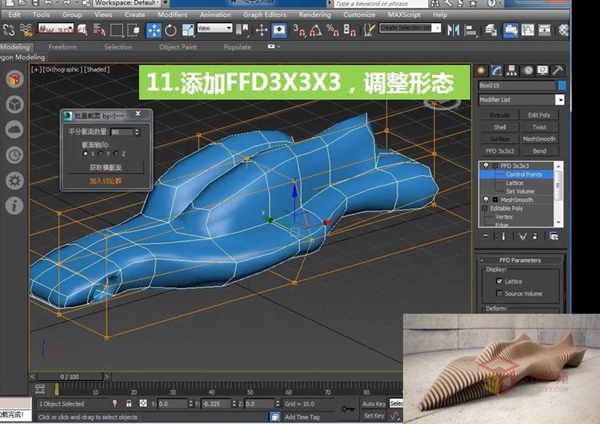Click the Bind to Space Warp icon
600x424 pixels.
click(26, 30)
